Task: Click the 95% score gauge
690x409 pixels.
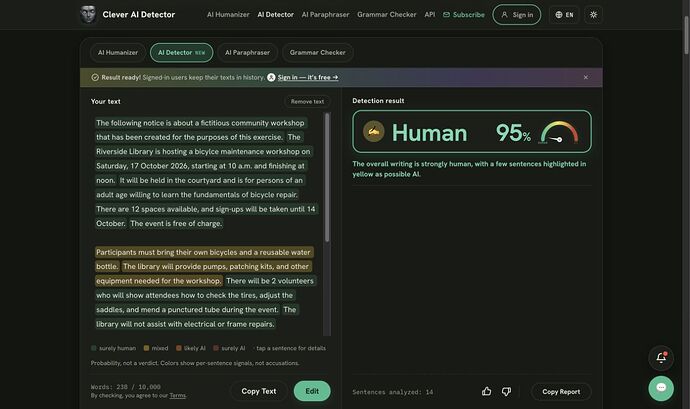Action: [x=559, y=133]
